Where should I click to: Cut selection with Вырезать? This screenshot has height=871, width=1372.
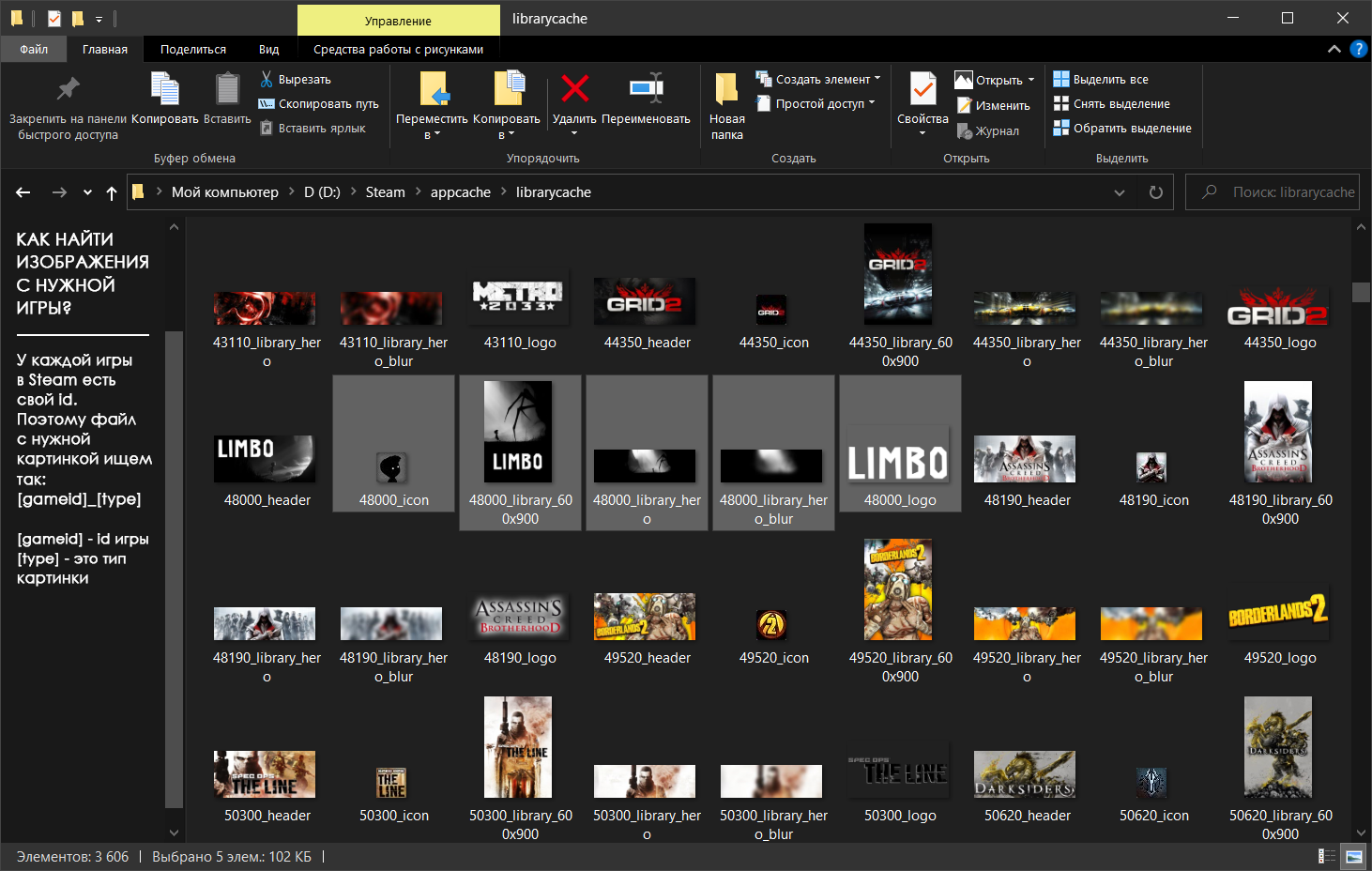pos(296,80)
